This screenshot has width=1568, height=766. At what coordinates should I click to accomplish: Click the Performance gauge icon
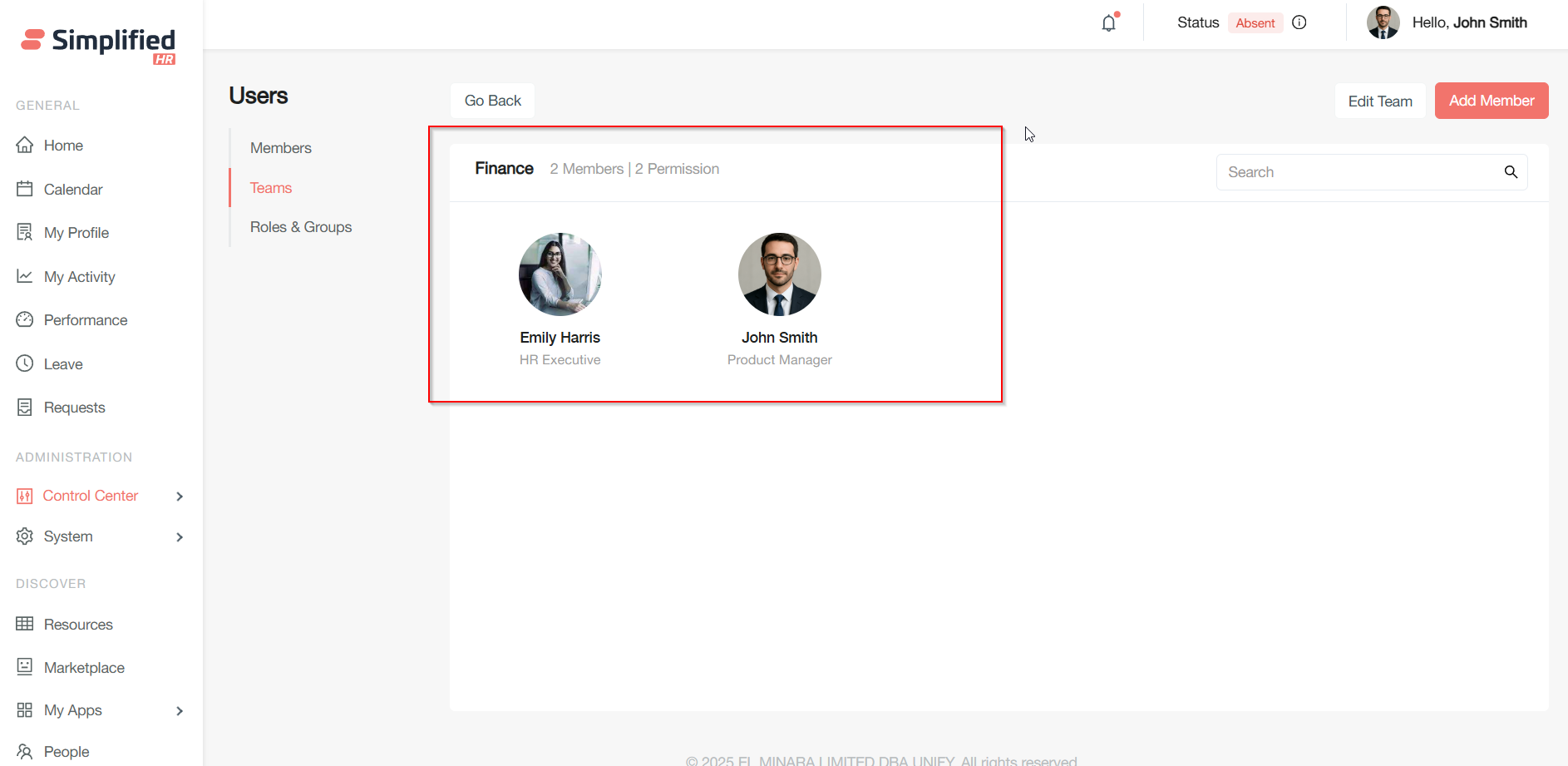click(x=25, y=319)
